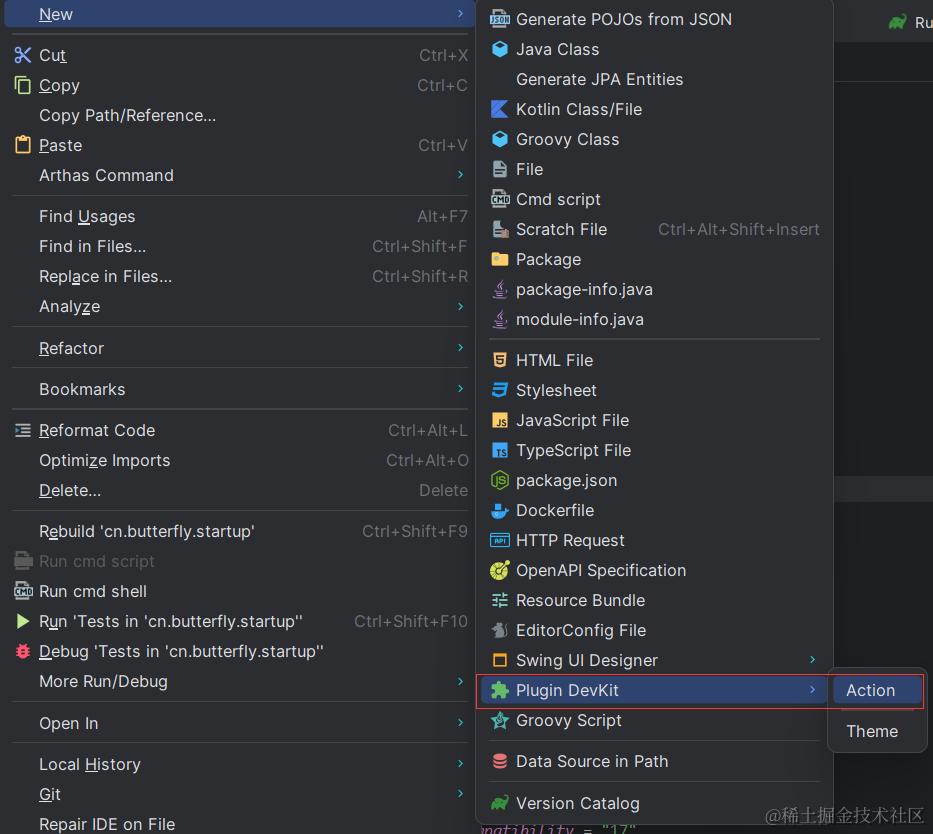The width and height of the screenshot is (933, 834).
Task: Click the Data Source in Path icon
Action: point(500,761)
